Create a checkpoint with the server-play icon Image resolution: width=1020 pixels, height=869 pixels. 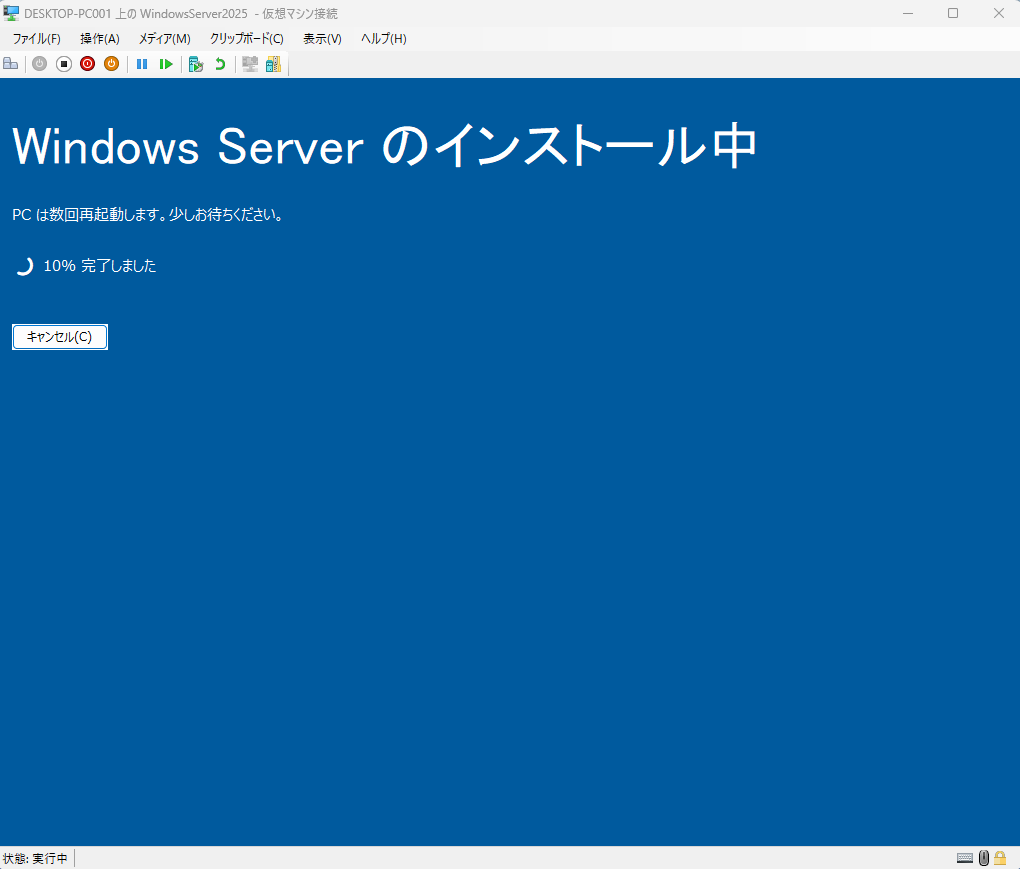click(196, 64)
